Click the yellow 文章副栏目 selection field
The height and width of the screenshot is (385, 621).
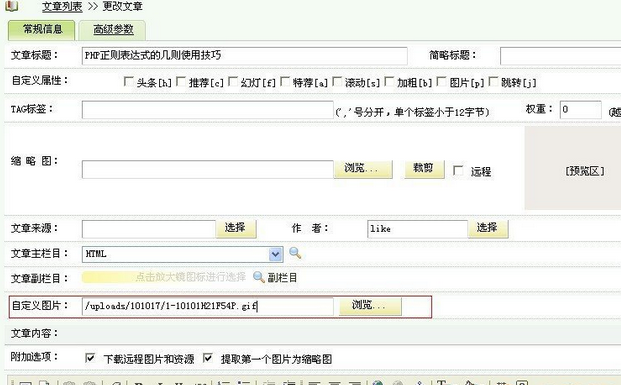click(x=164, y=277)
